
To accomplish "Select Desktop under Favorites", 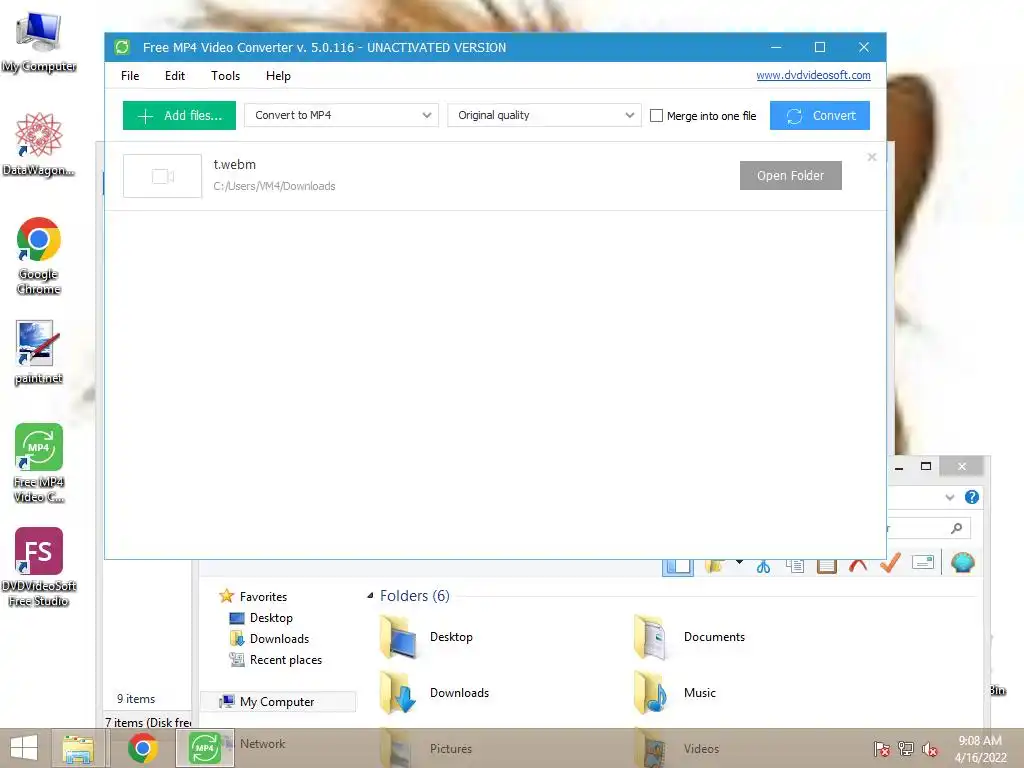I will [x=261, y=618].
